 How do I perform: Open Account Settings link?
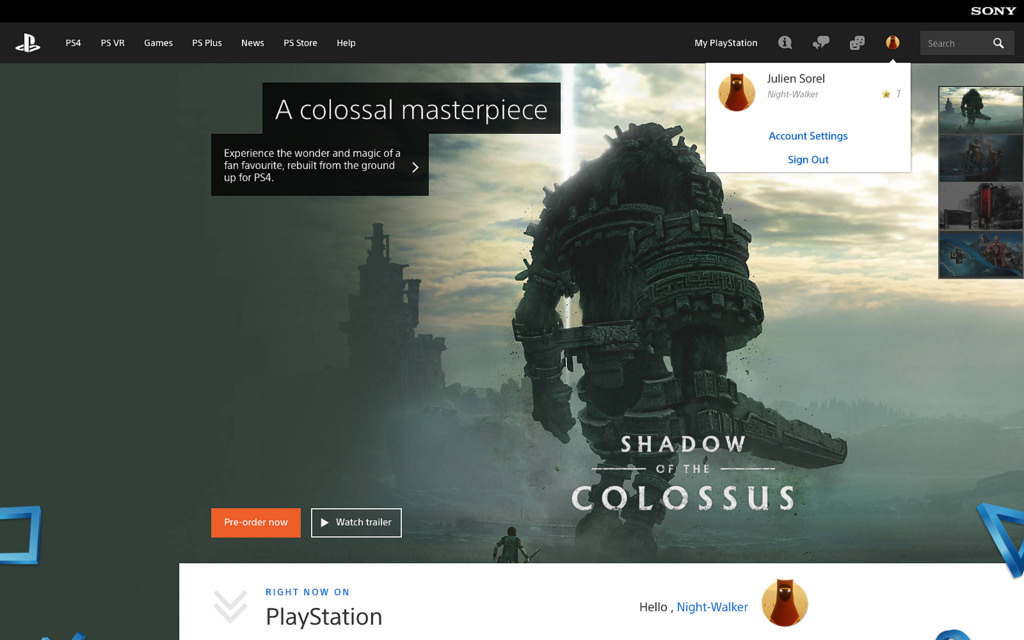808,136
